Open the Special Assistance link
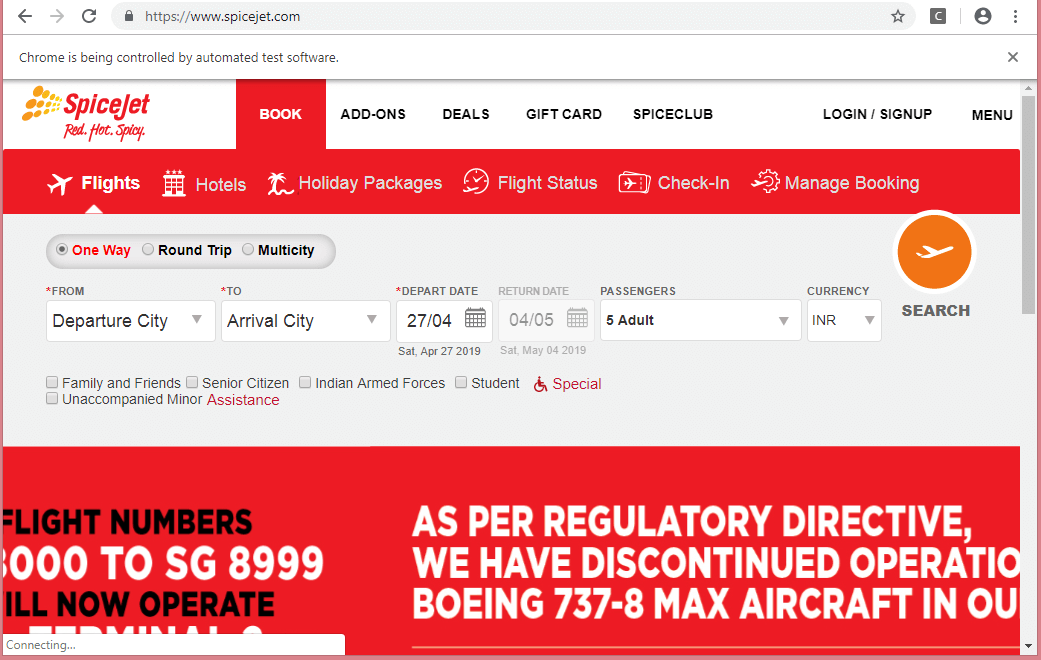Viewport: 1041px width, 660px height. click(576, 384)
